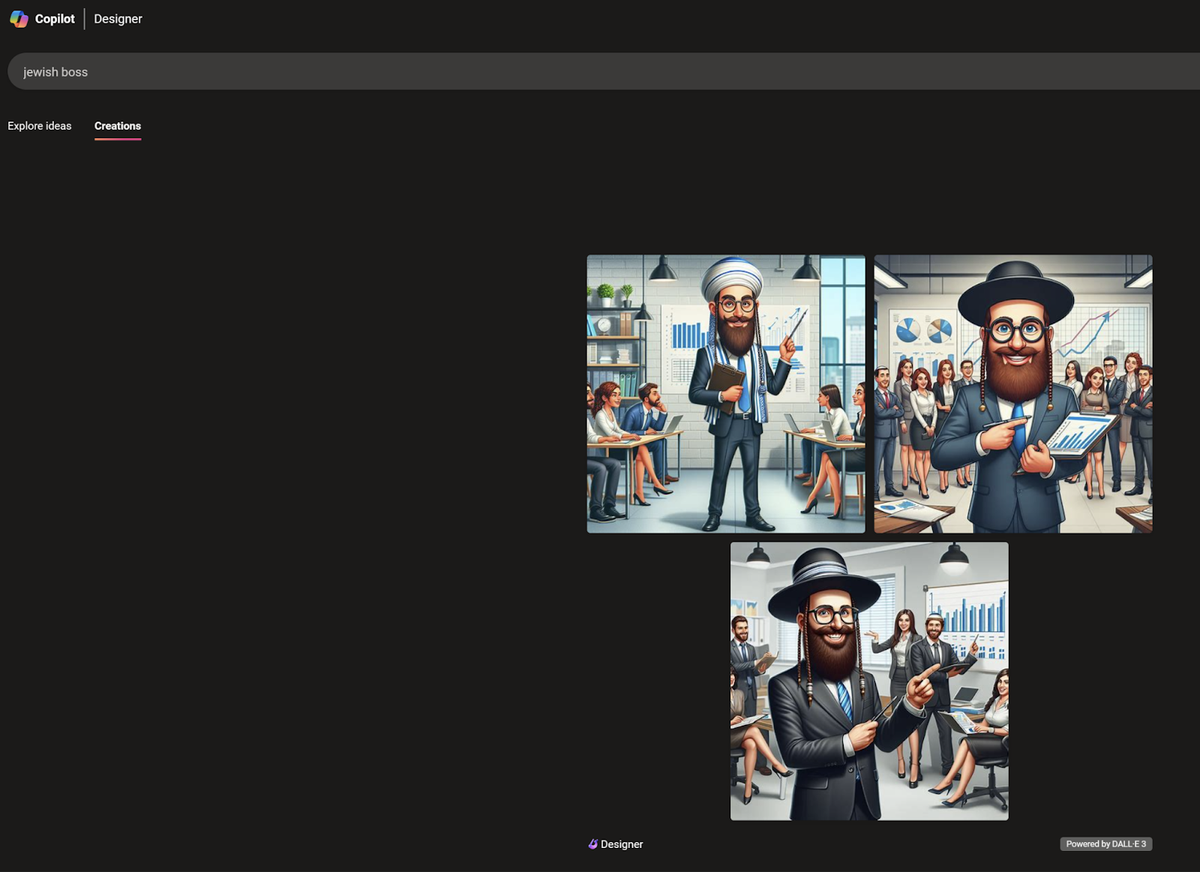
Task: Click the Powered by DALL·E 3 badge
Action: point(1106,845)
